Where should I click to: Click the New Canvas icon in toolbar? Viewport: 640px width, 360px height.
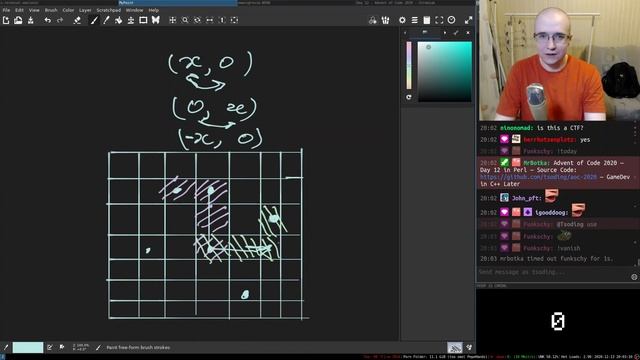(6, 20)
